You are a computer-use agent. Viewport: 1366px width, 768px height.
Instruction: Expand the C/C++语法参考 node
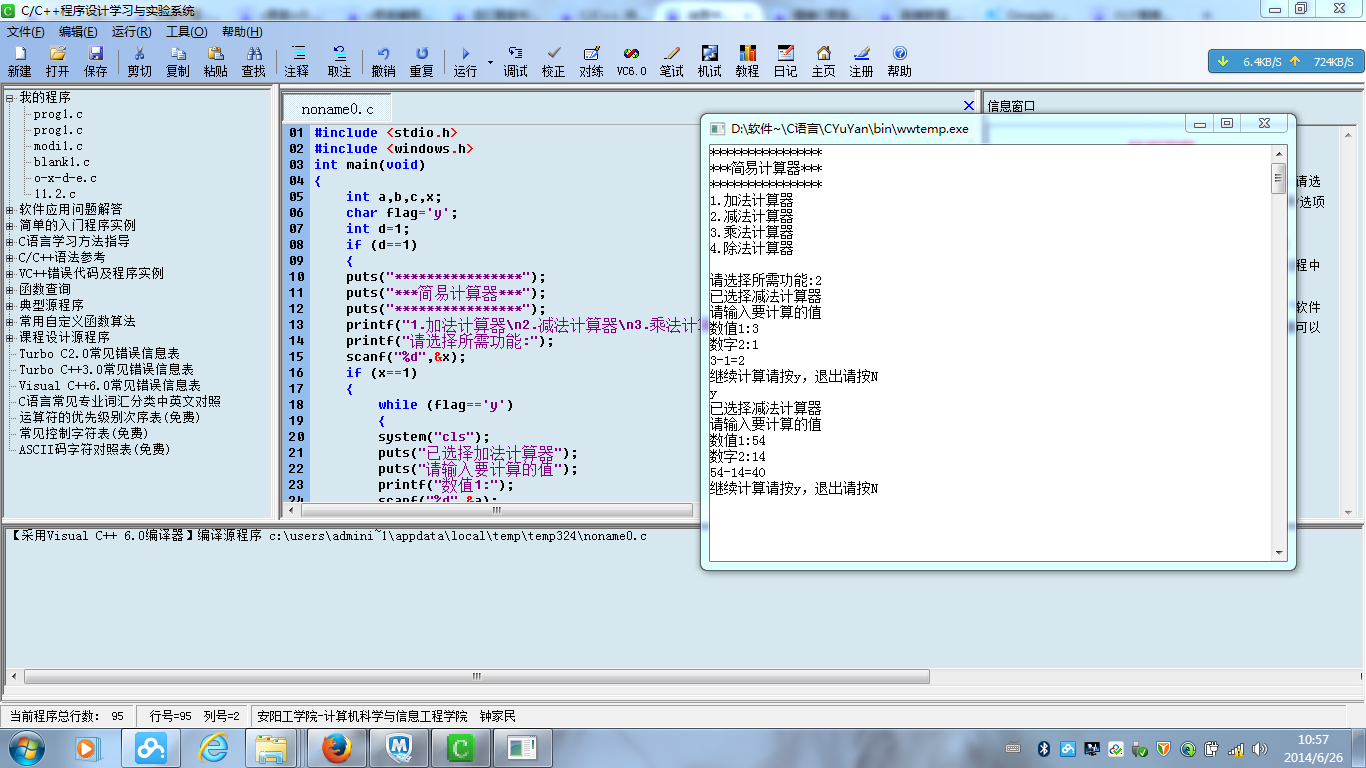pos(10,258)
